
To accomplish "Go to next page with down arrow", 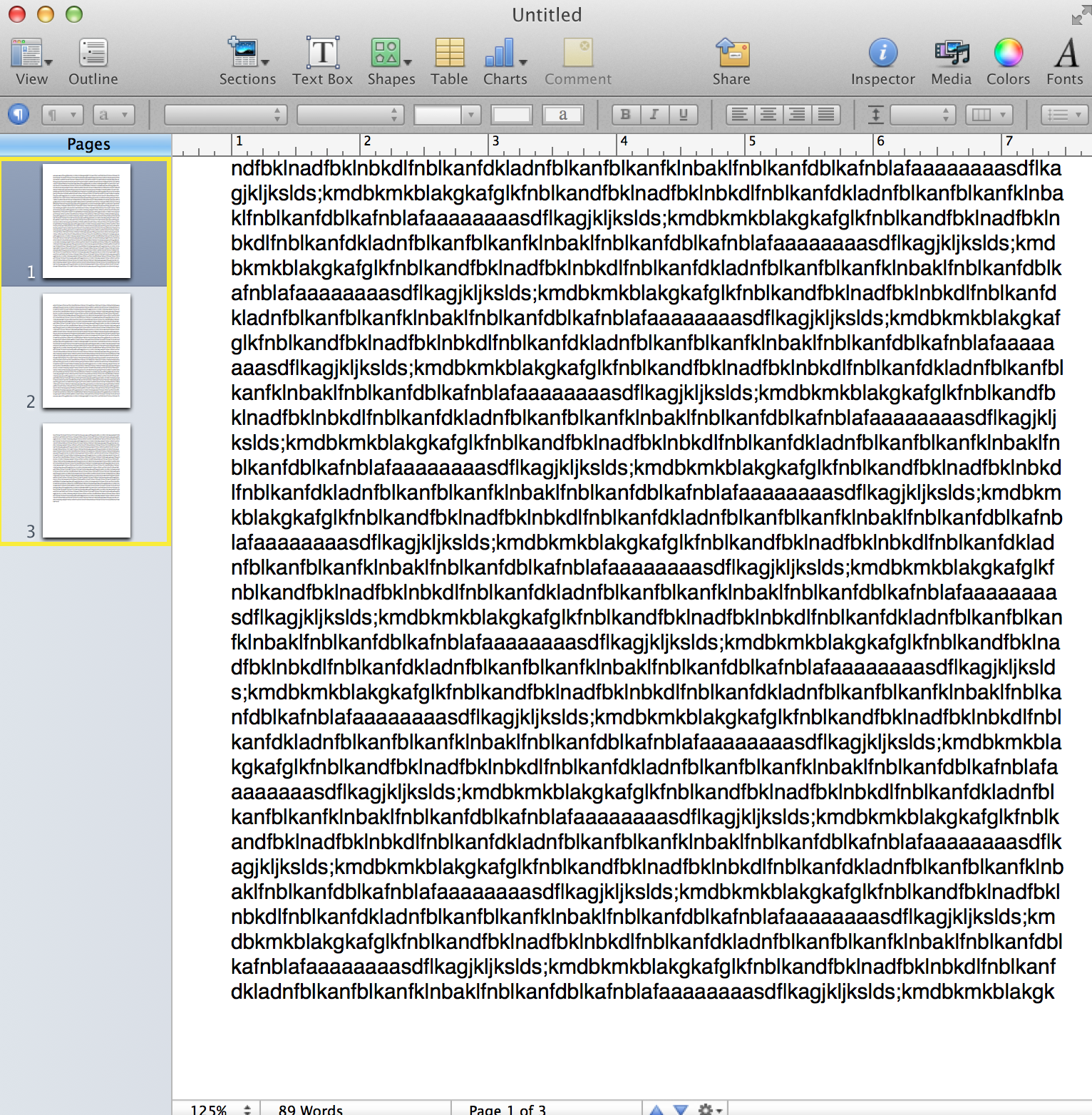I will tap(681, 1109).
